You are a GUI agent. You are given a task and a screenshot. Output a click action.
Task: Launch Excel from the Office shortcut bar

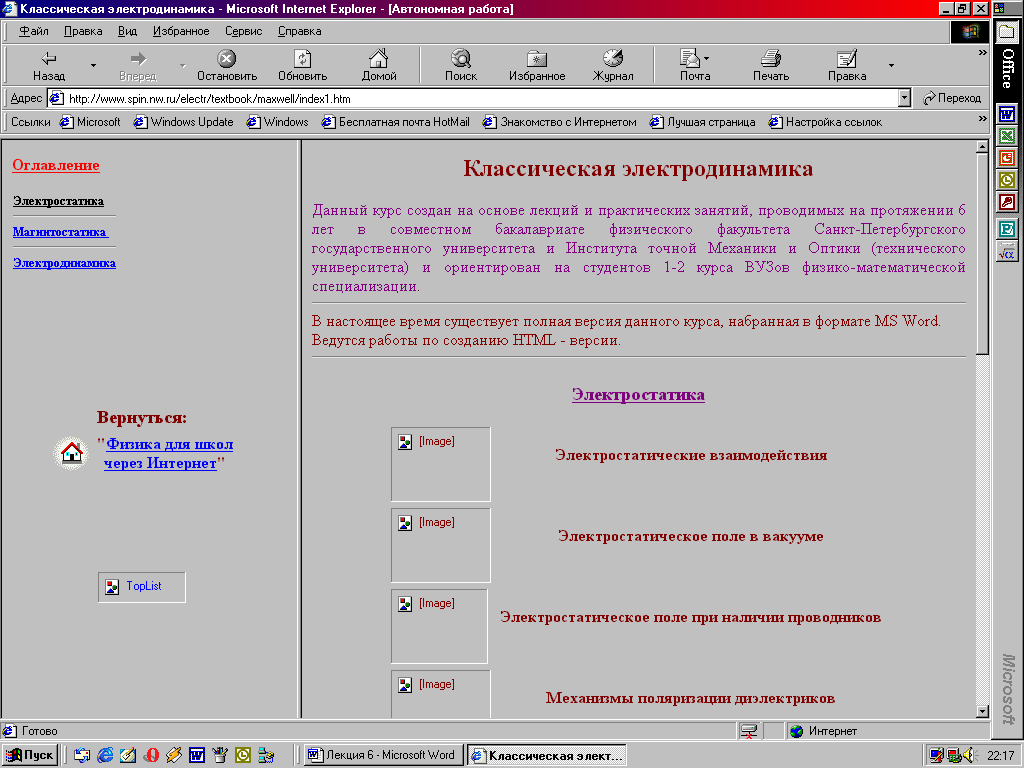(1006, 136)
